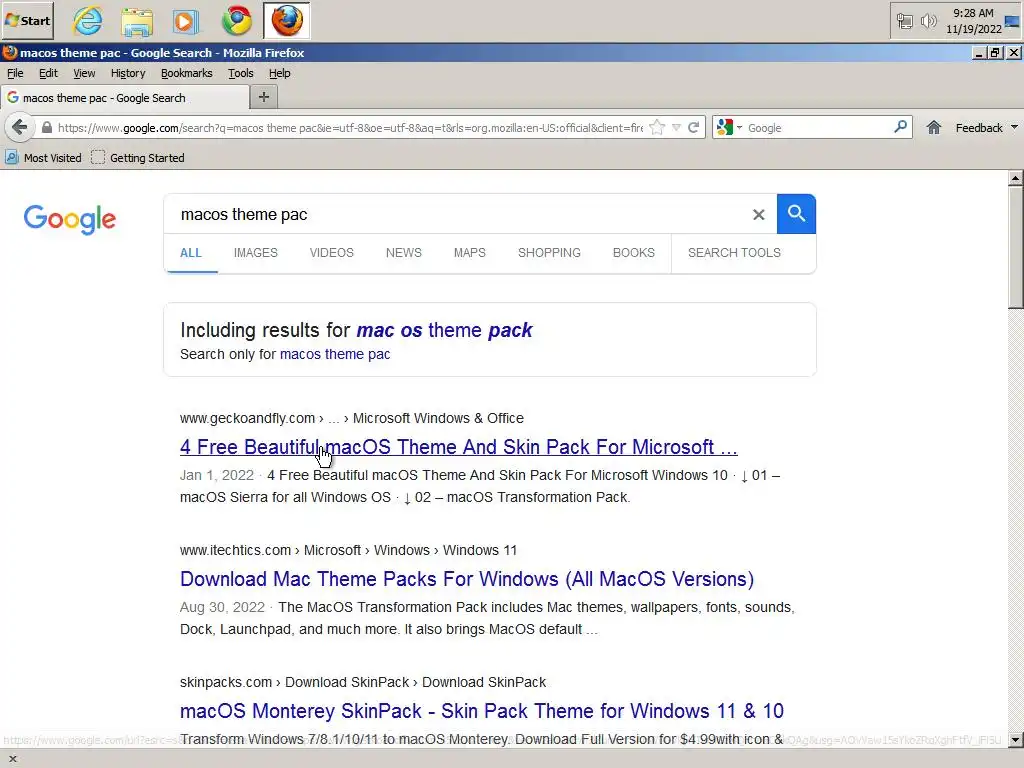
Task: Click the search bar magnifier icon
Action: pos(901,127)
